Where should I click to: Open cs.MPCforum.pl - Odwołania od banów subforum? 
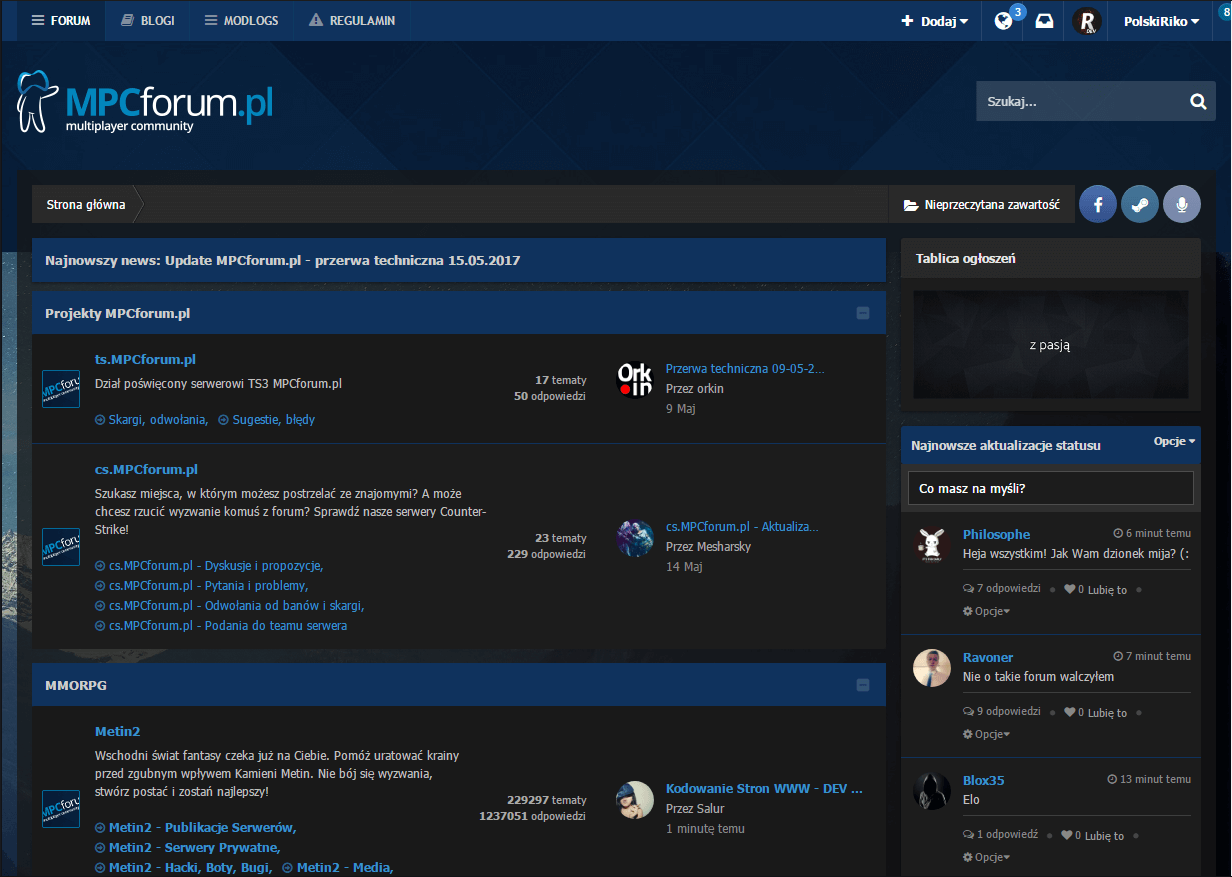[230, 605]
